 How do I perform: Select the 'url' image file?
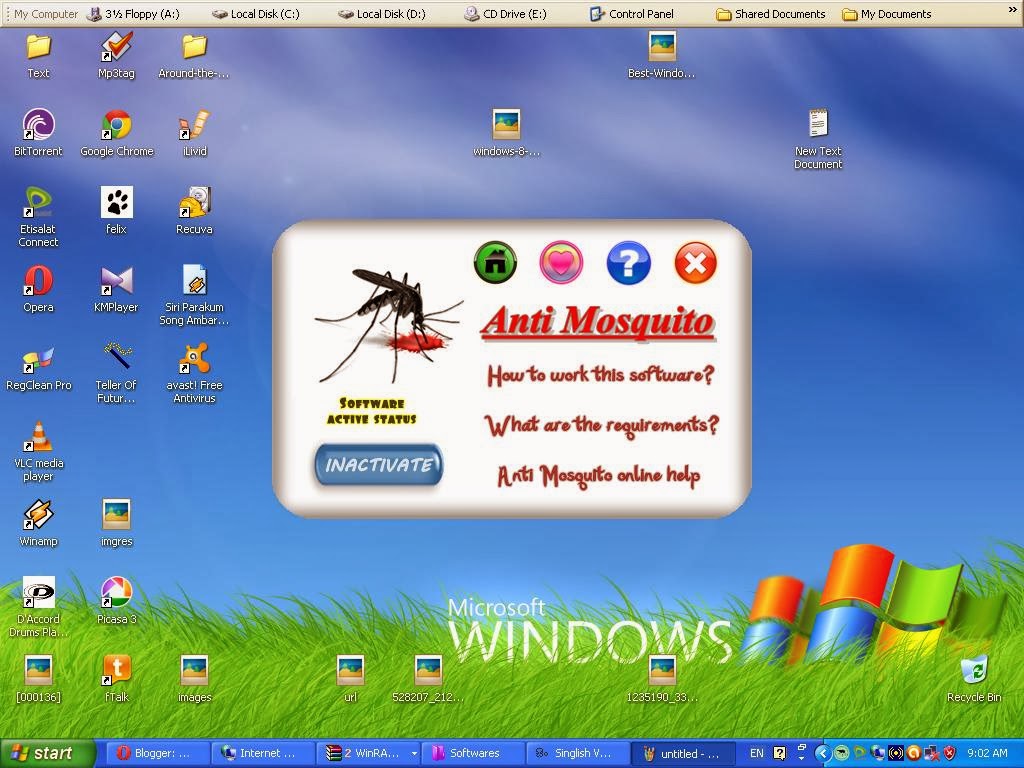click(x=350, y=679)
